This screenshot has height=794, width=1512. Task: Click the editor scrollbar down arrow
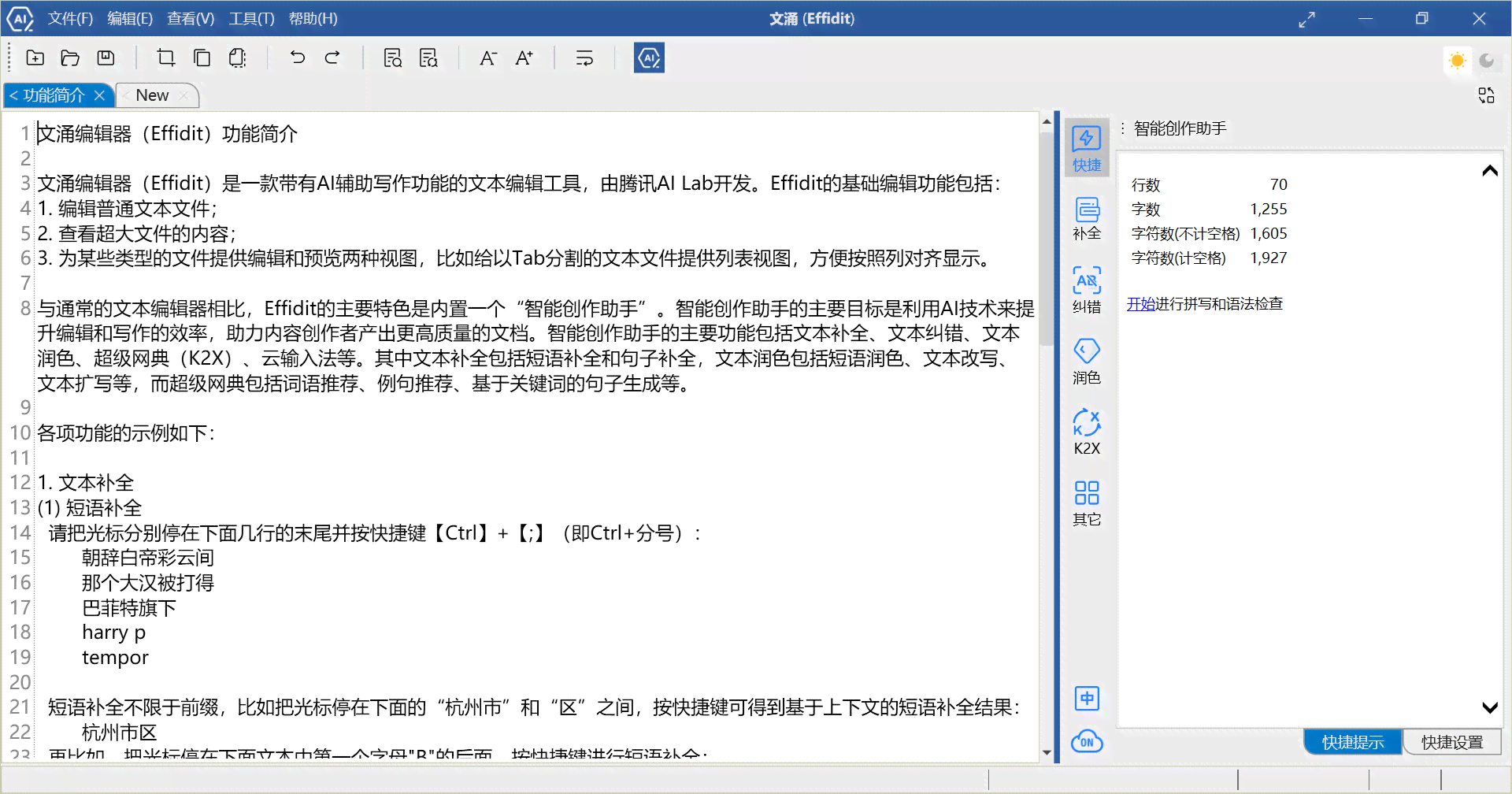1047,752
